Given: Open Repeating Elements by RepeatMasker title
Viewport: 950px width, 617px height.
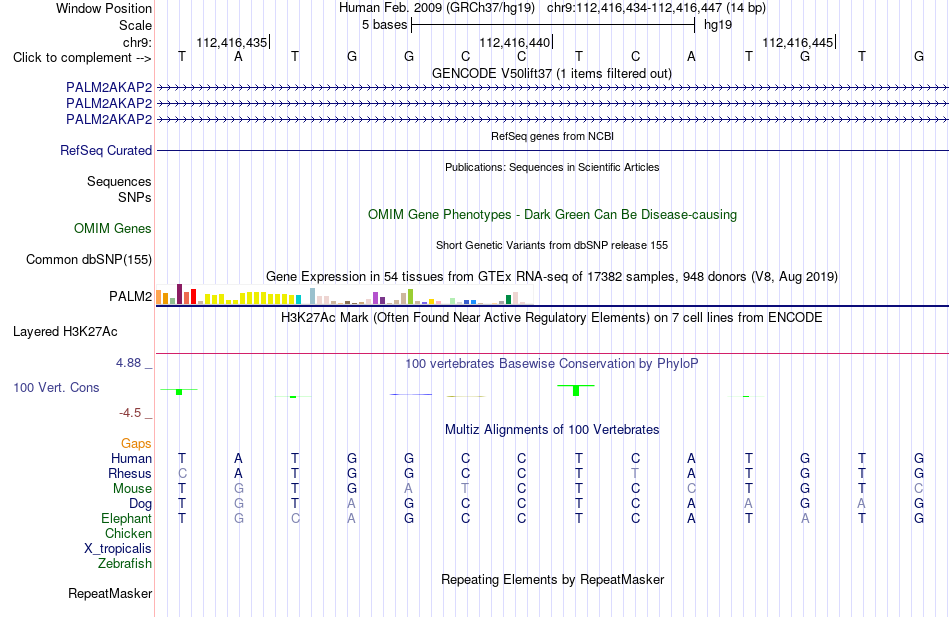Looking at the screenshot, I should (552, 579).
